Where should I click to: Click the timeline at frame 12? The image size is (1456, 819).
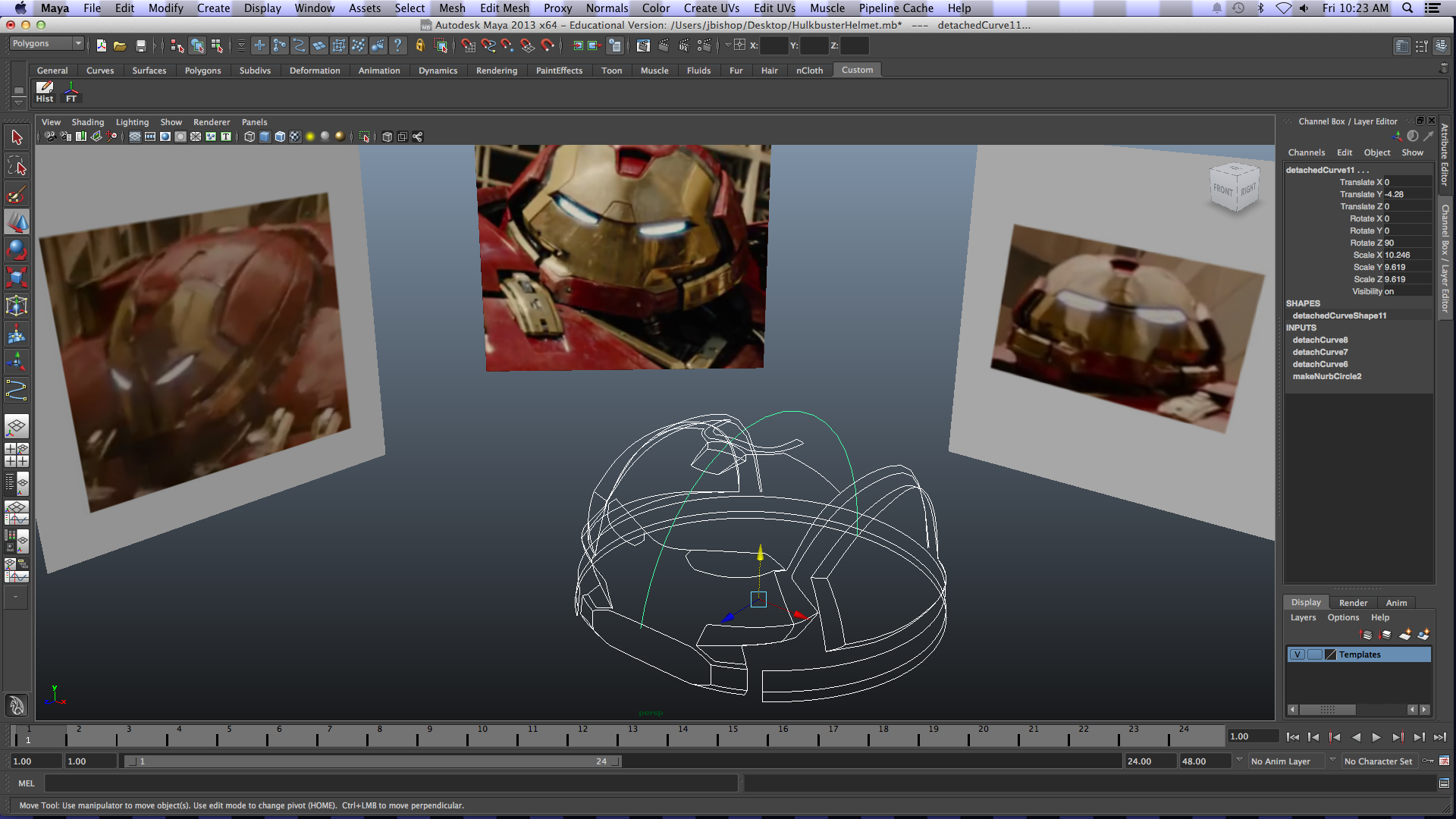(582, 736)
